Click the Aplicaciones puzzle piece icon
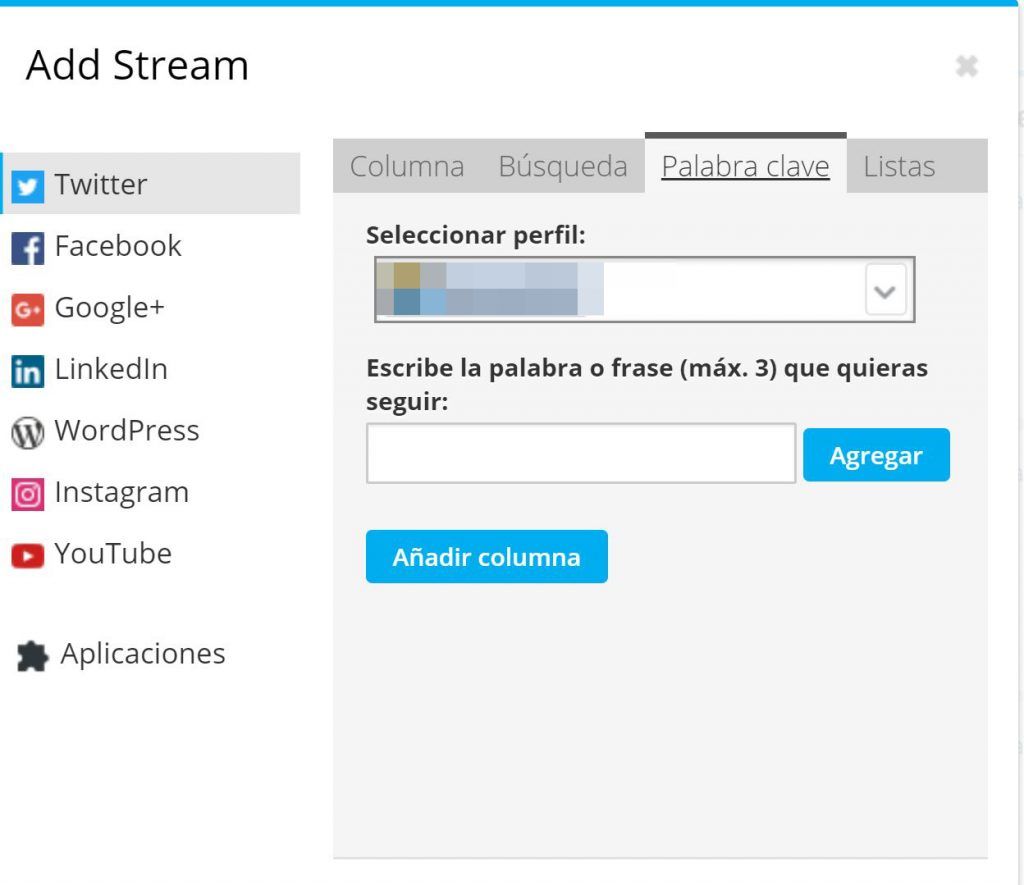The image size is (1024, 885). (x=33, y=656)
